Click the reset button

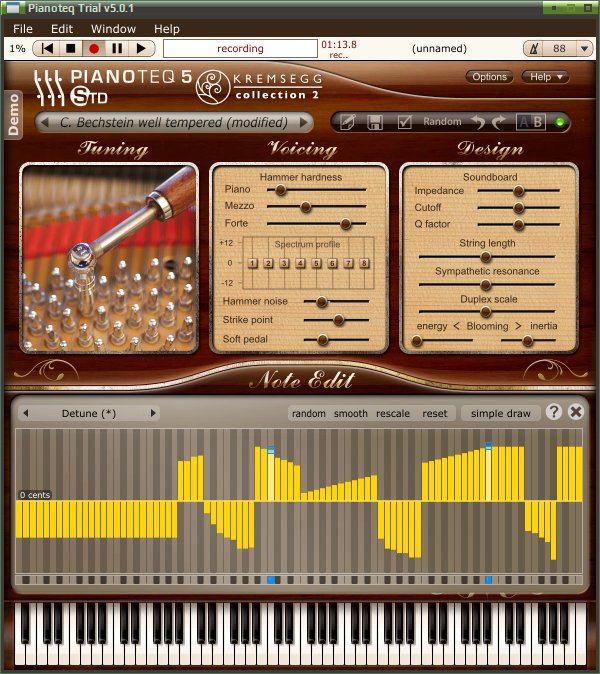[435, 414]
